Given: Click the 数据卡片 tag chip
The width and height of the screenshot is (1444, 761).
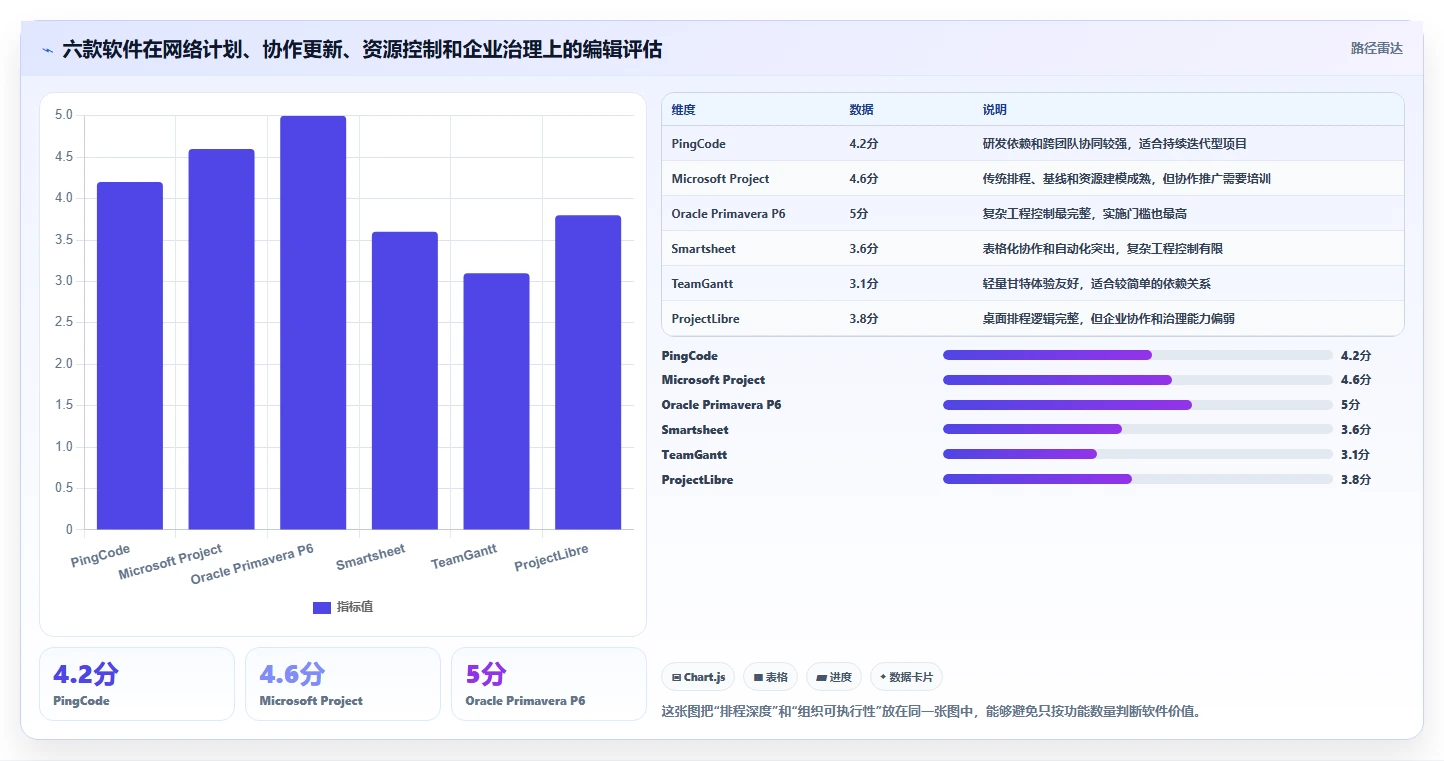Looking at the screenshot, I should (x=906, y=677).
